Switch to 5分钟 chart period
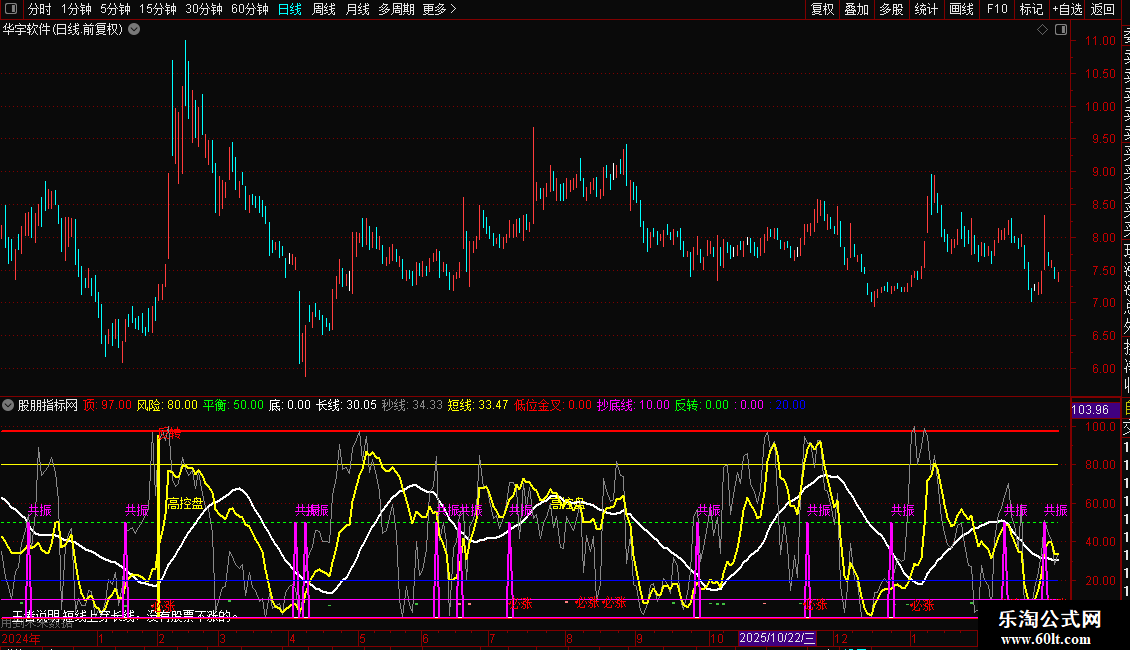Screen dimensions: 1130x650 (115, 9)
